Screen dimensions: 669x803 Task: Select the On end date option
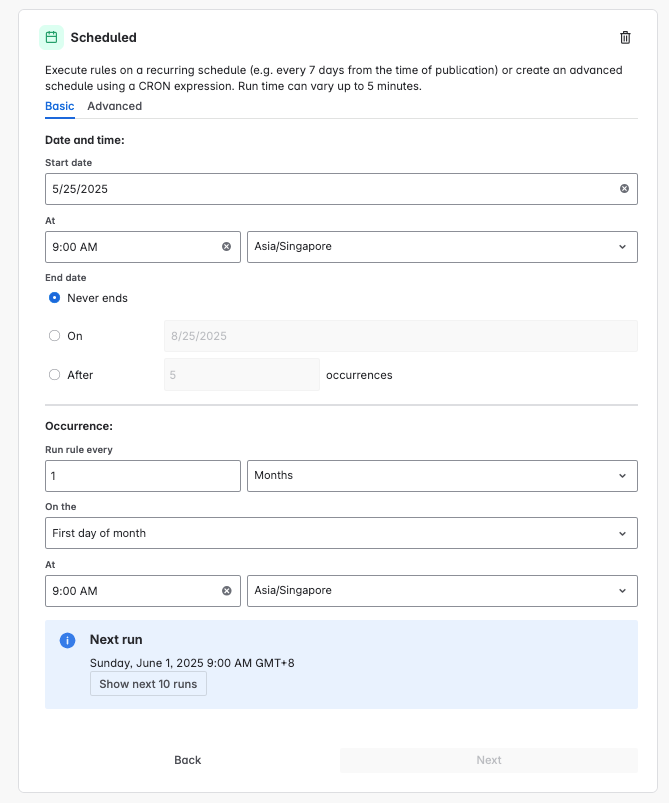click(x=55, y=336)
